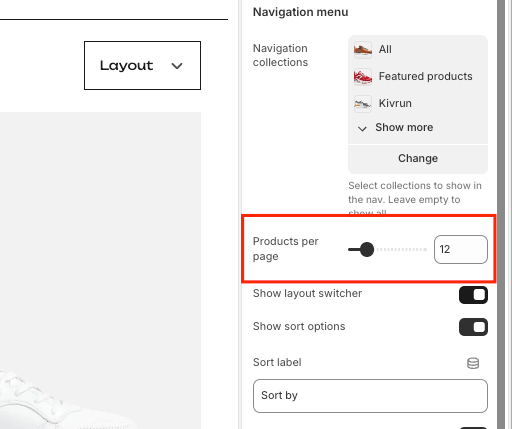Screen dimensions: 512x429
Task: Click the All collection thumbnail
Action: [x=363, y=50]
